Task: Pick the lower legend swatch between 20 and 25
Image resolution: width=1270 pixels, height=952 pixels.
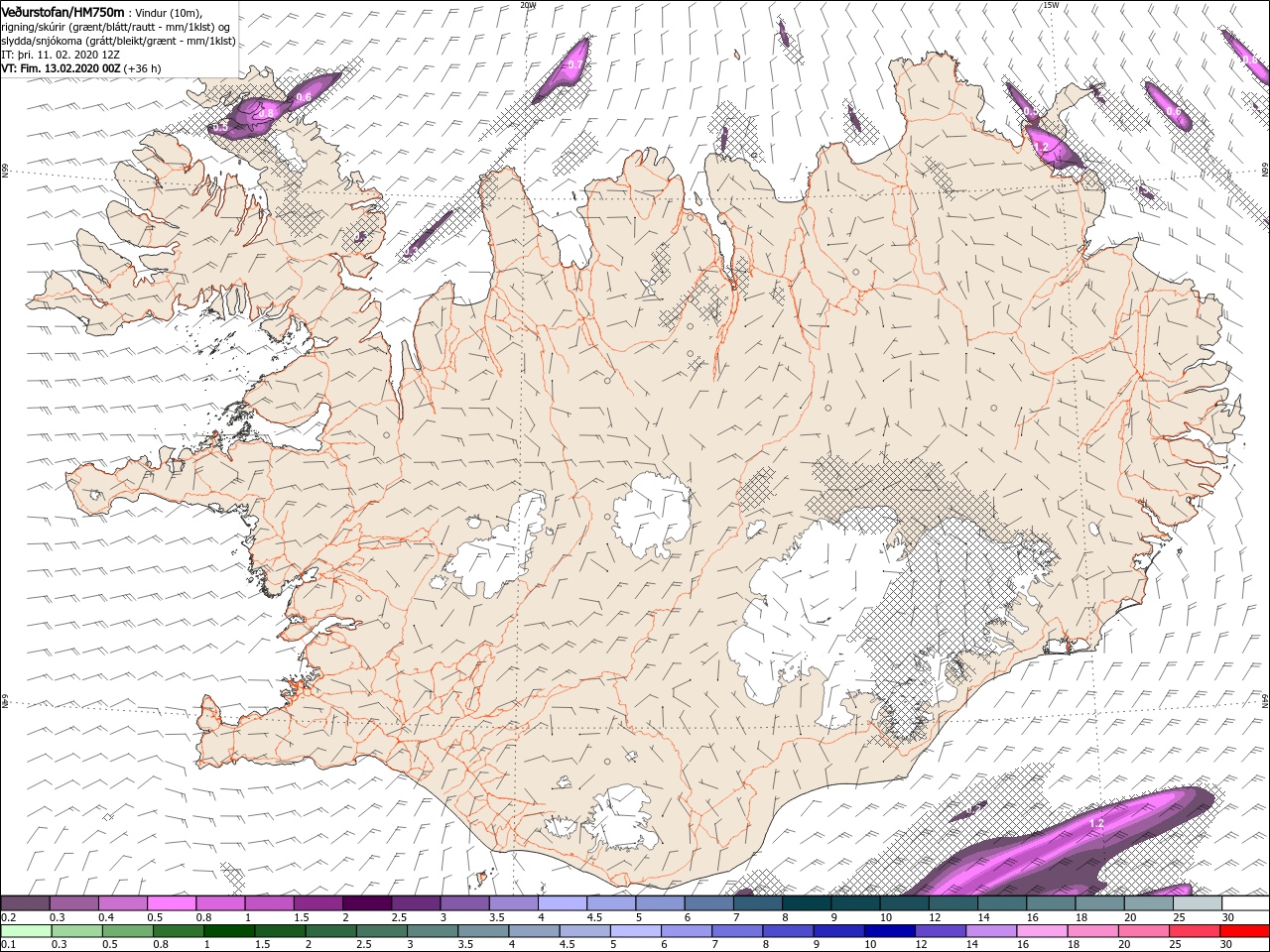Action: pyautogui.click(x=1144, y=931)
